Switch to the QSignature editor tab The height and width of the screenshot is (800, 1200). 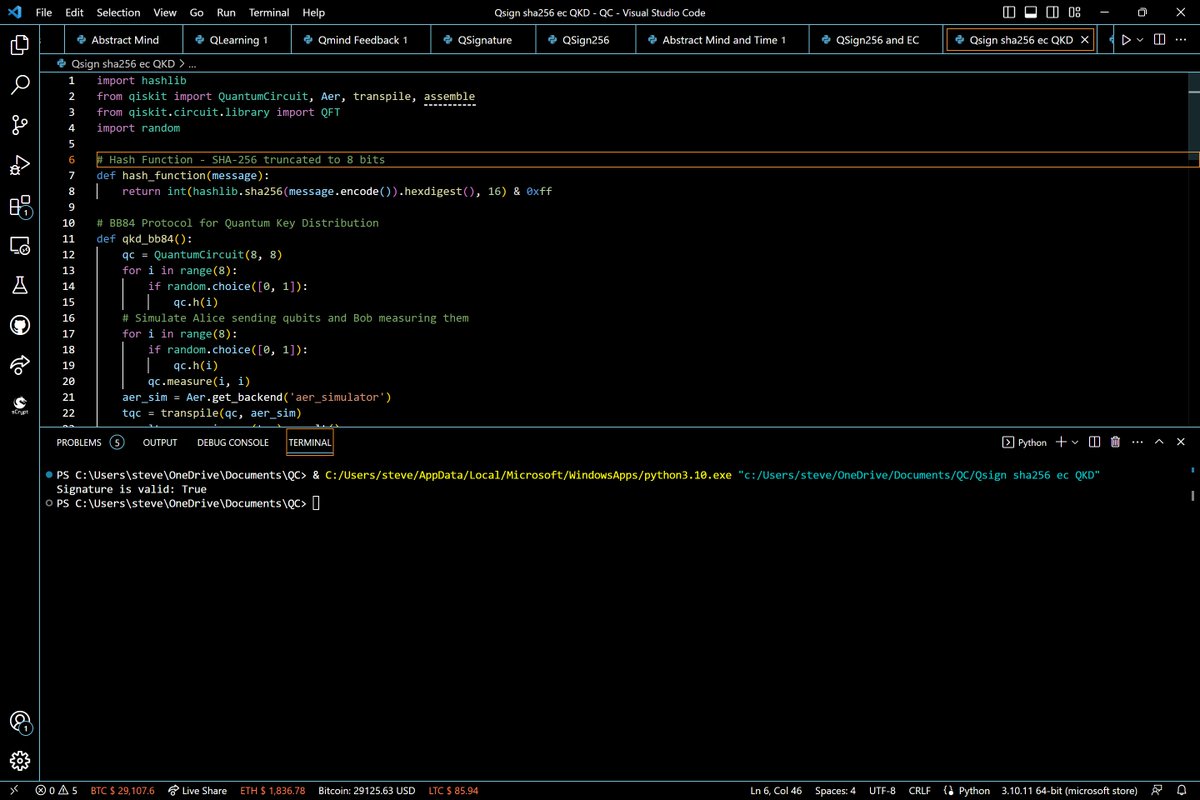[484, 40]
